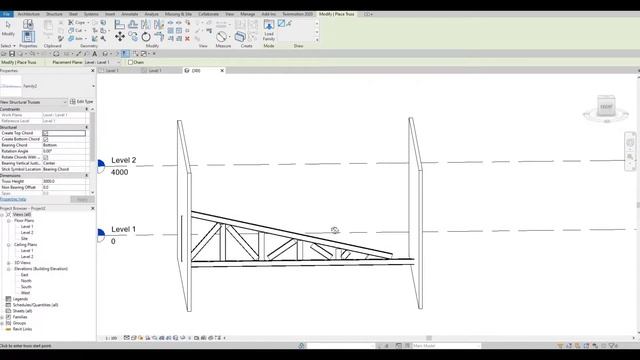Image resolution: width=640 pixels, height=360 pixels.
Task: Toggle Create Top Chord checkbox
Action: coord(45,133)
